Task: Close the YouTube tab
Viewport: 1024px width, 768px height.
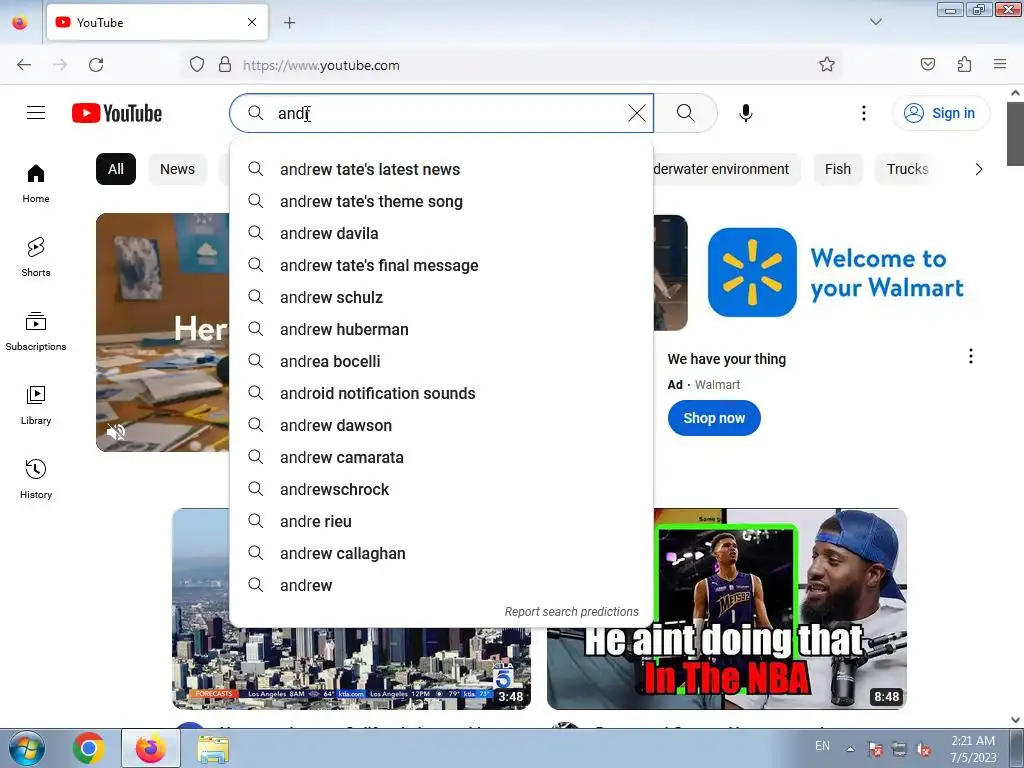Action: [x=252, y=22]
